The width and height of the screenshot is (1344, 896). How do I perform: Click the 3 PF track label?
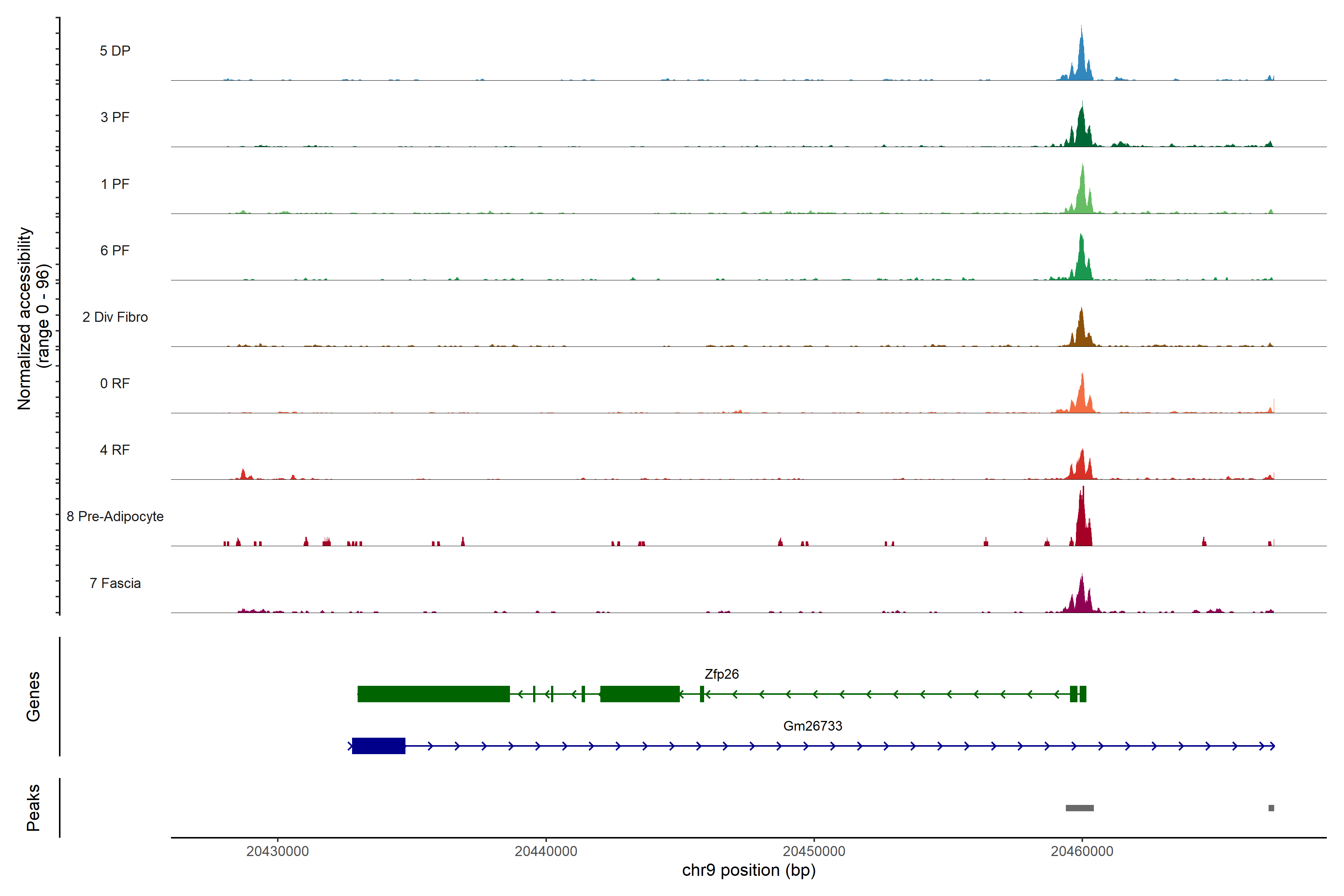115,117
